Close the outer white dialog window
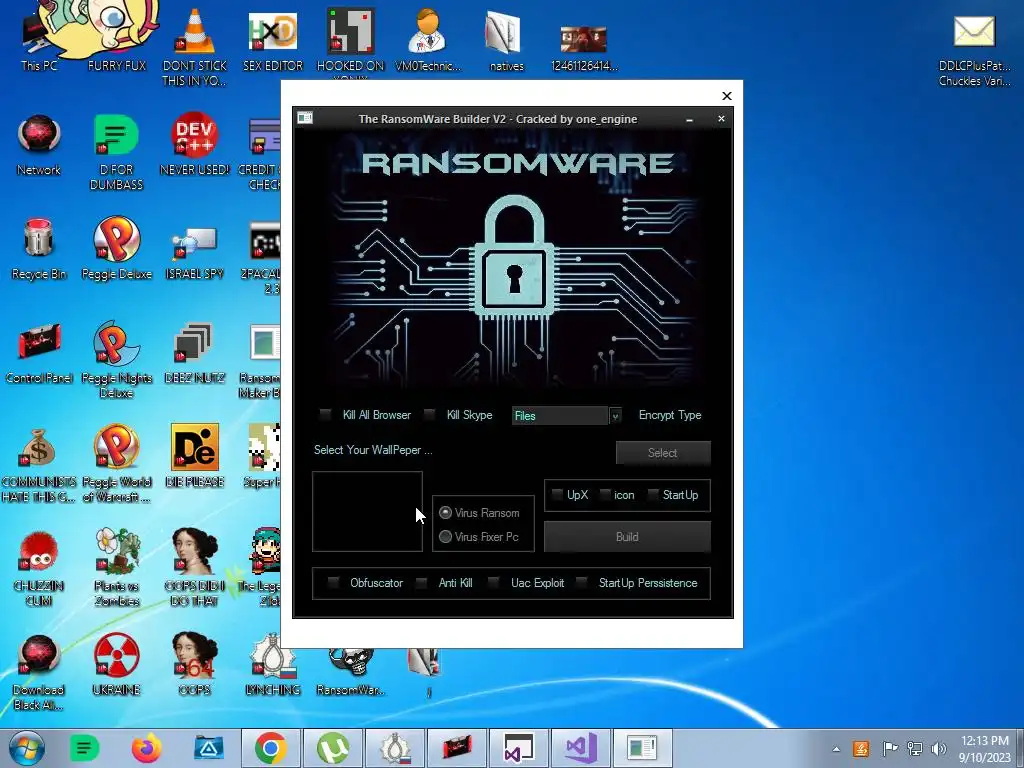The image size is (1024, 768). 727,96
